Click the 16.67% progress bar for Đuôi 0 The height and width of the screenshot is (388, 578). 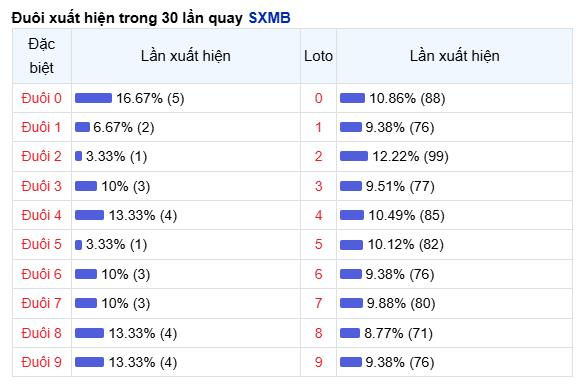click(93, 98)
